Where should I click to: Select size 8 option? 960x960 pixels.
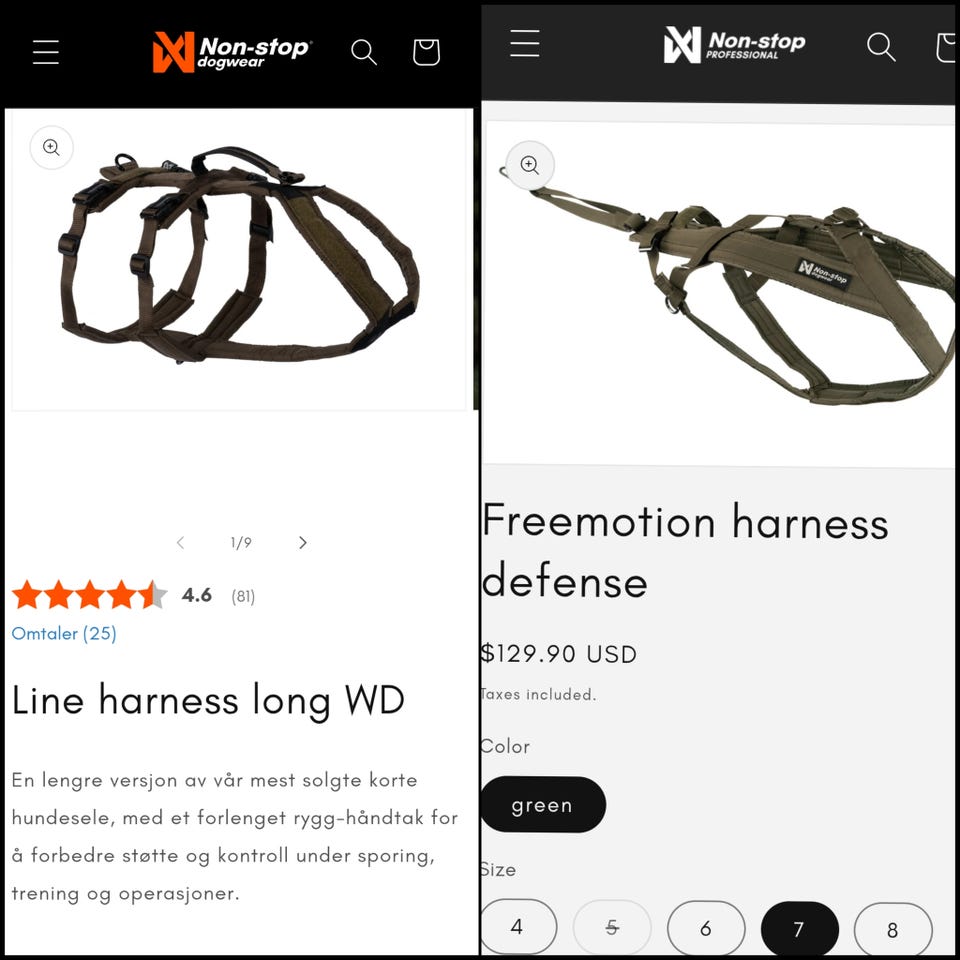893,929
